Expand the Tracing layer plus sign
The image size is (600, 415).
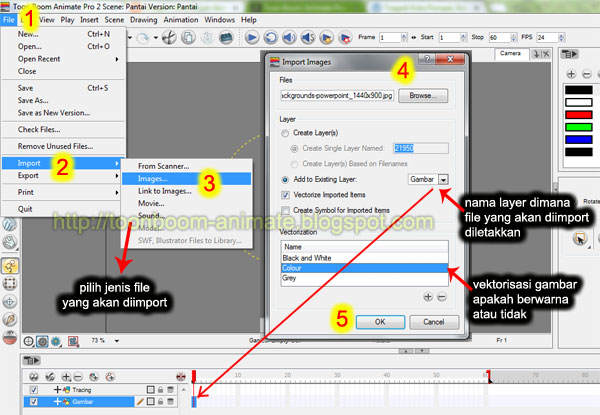pyautogui.click(x=57, y=390)
